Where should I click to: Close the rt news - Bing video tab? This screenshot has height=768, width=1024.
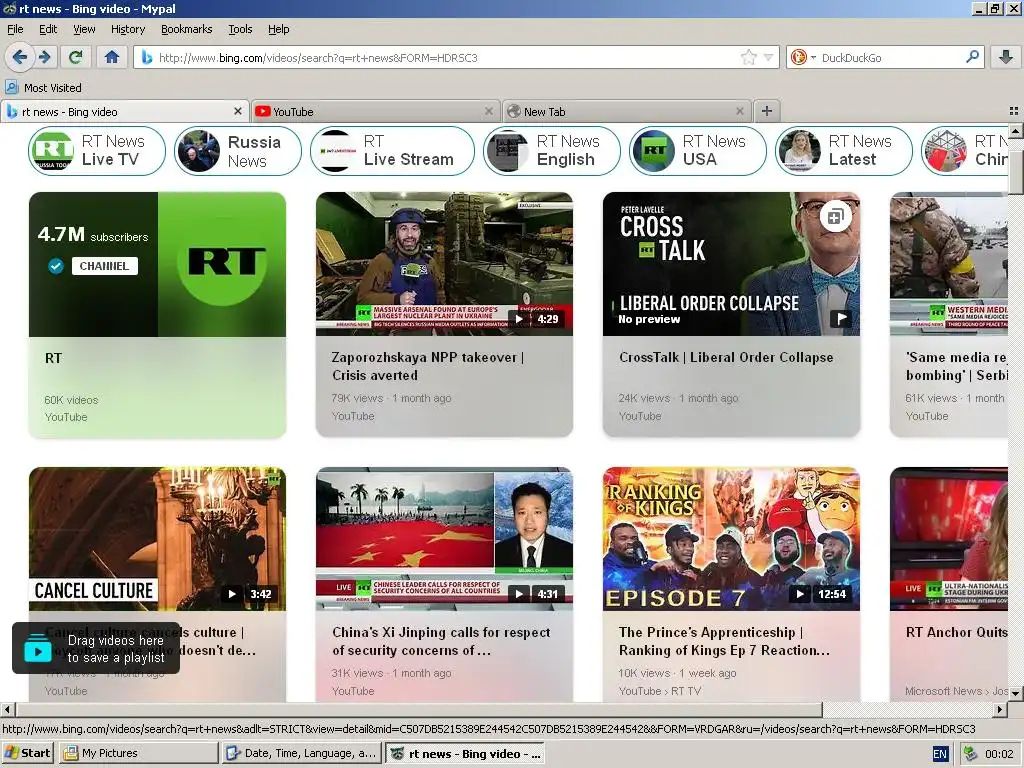238,111
